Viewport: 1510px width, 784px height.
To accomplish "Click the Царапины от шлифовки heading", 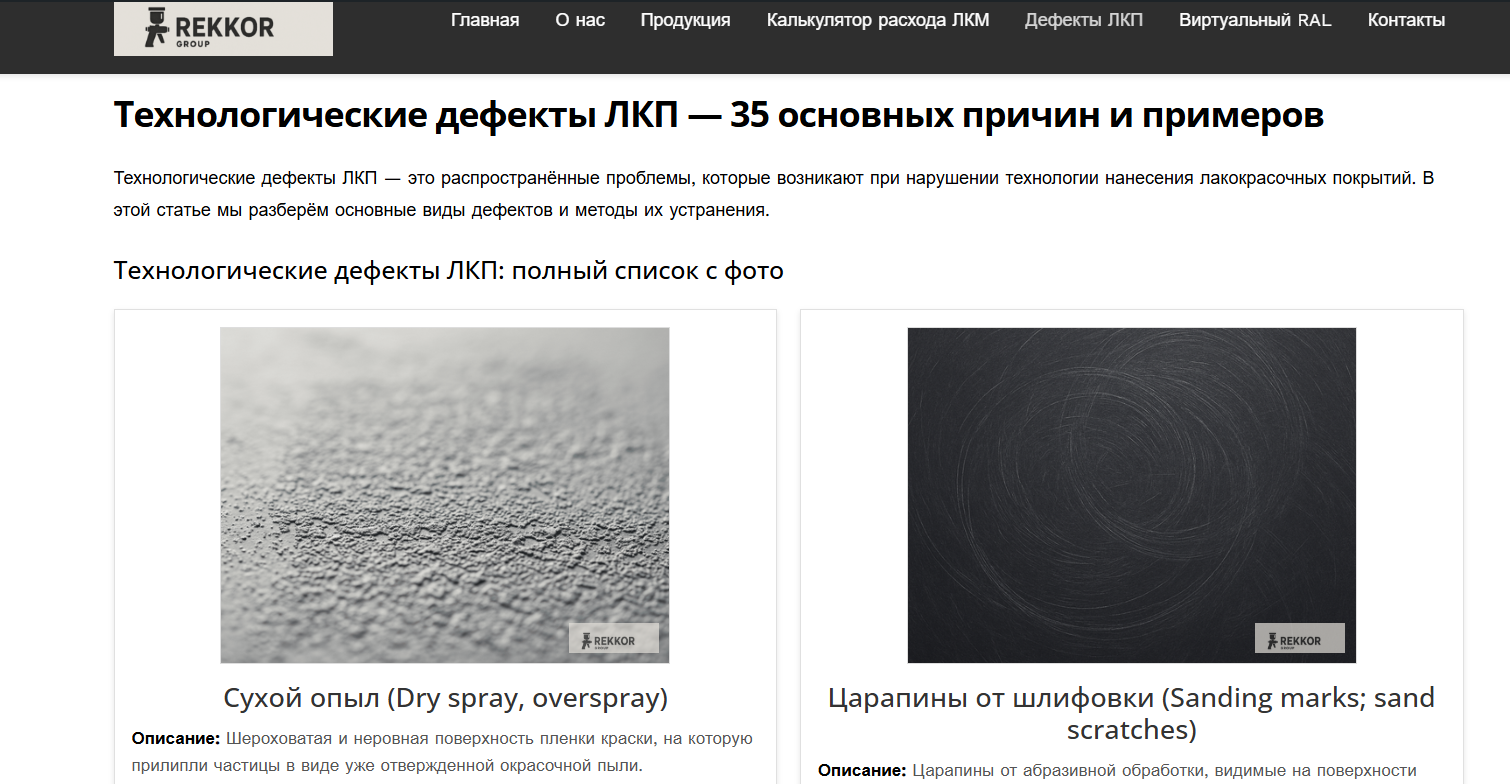I will (1132, 713).
